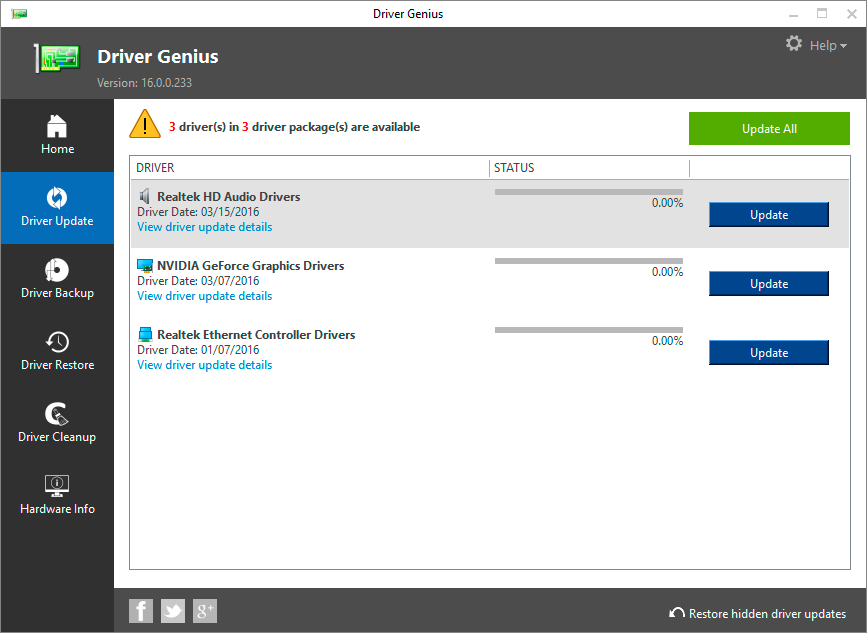Click the Driver Date 03/07/2016 text

click(198, 281)
